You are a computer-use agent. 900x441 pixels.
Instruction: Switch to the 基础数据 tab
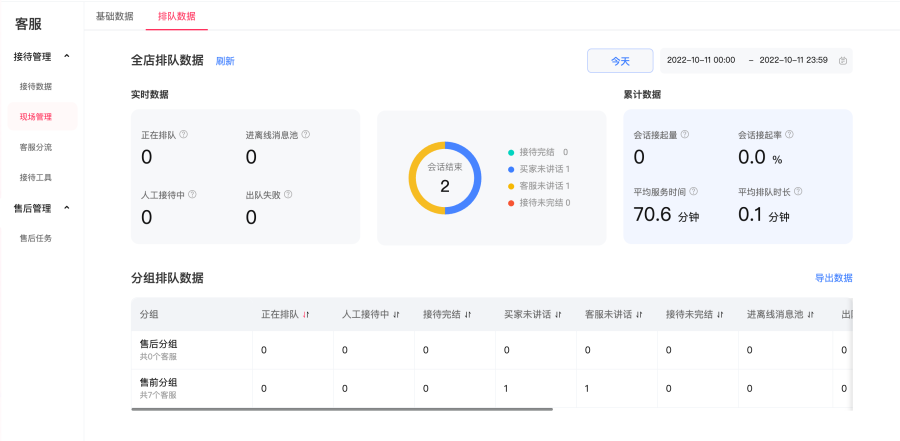pos(114,16)
